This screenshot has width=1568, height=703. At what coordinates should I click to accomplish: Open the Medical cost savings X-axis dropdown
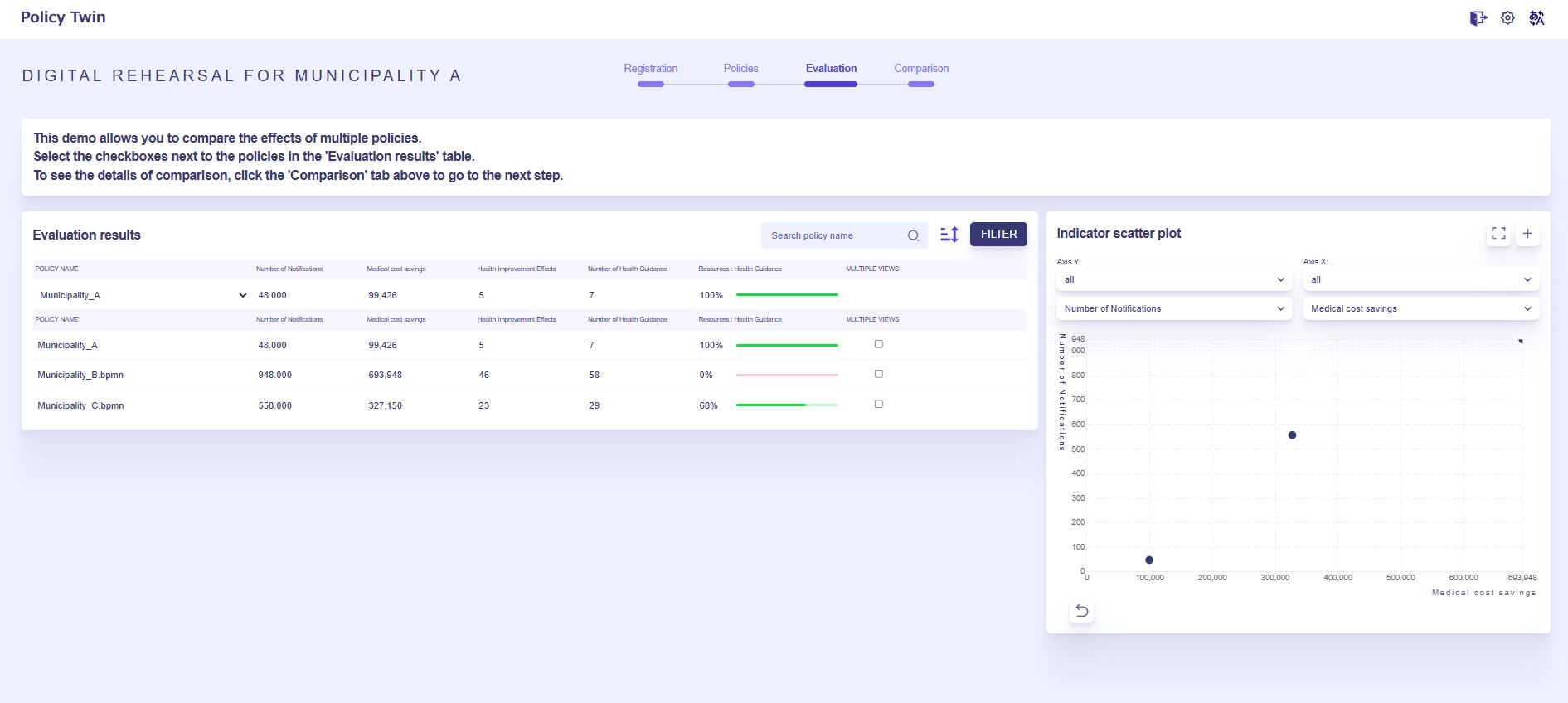[1420, 308]
